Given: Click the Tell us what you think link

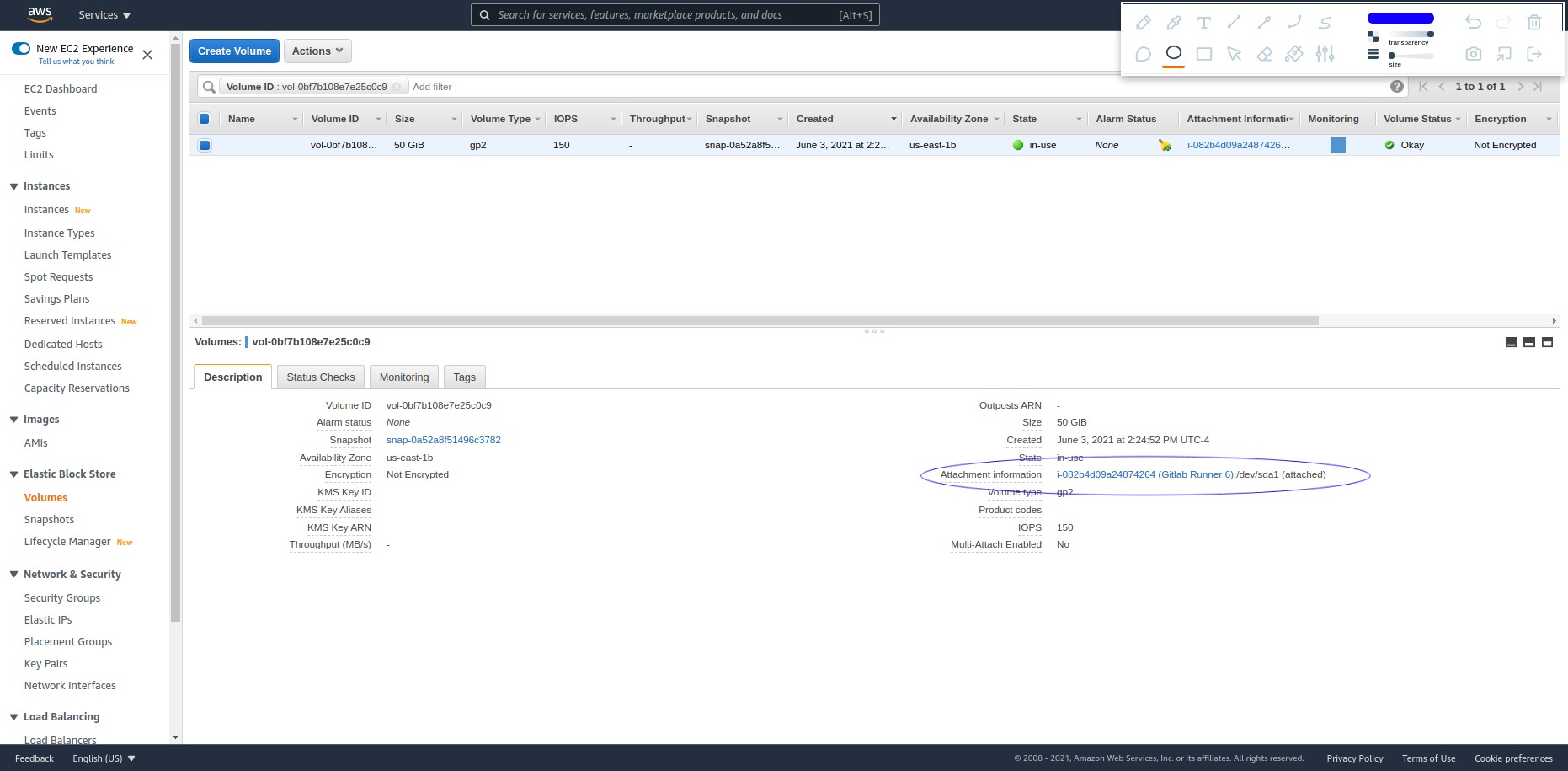Looking at the screenshot, I should [x=76, y=62].
